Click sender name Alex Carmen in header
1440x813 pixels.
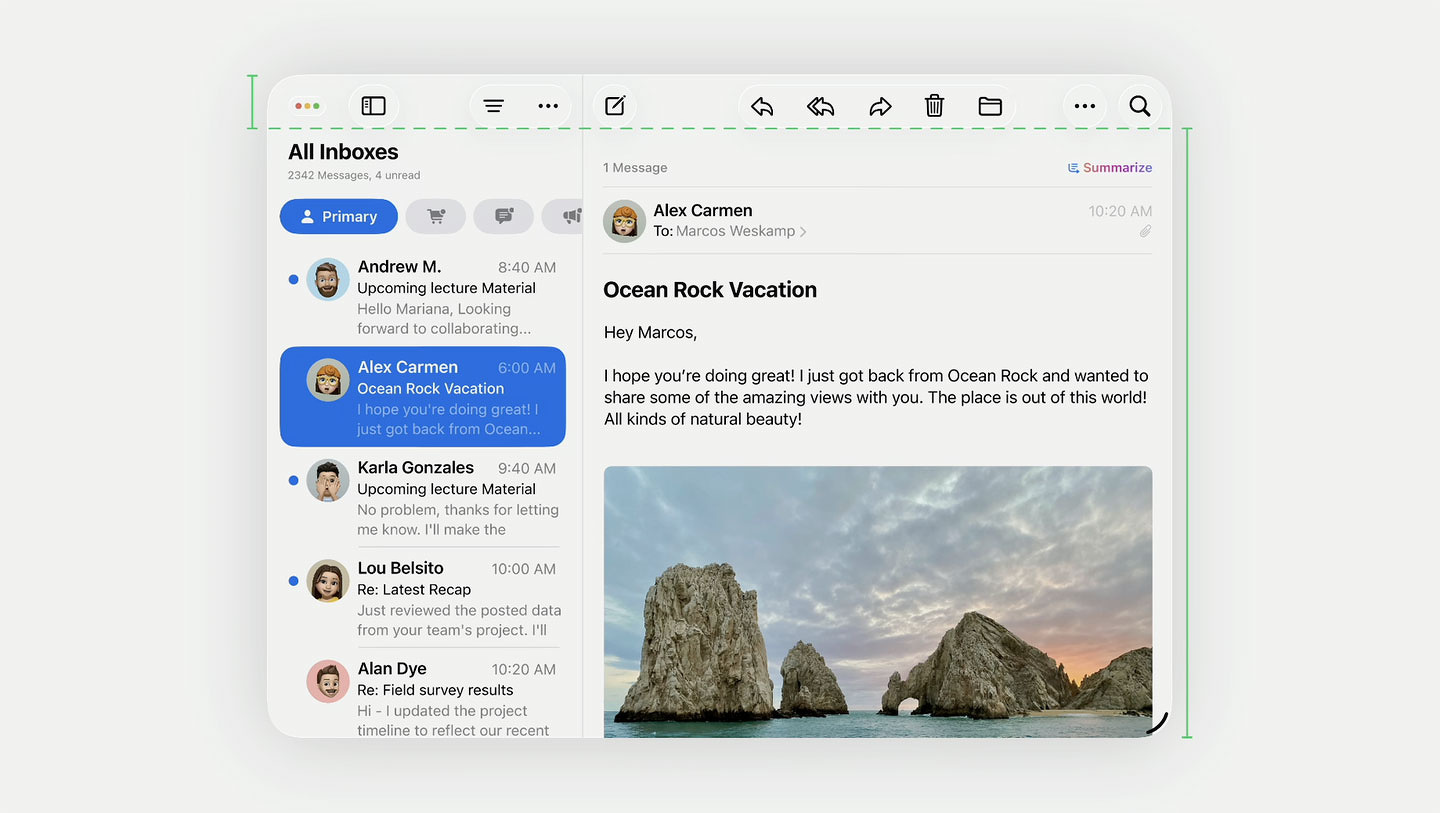tap(703, 210)
